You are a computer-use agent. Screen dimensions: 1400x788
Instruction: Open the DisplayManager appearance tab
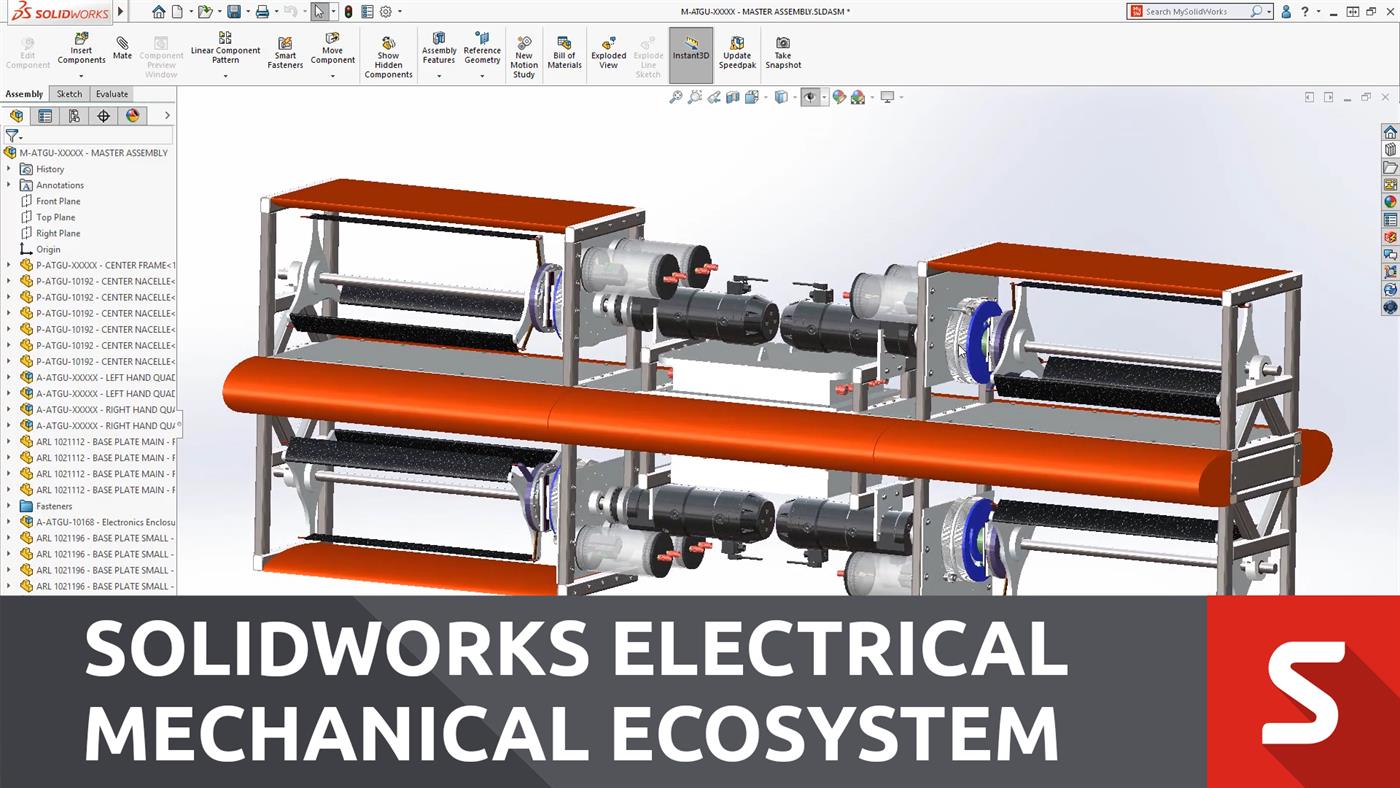tap(133, 115)
